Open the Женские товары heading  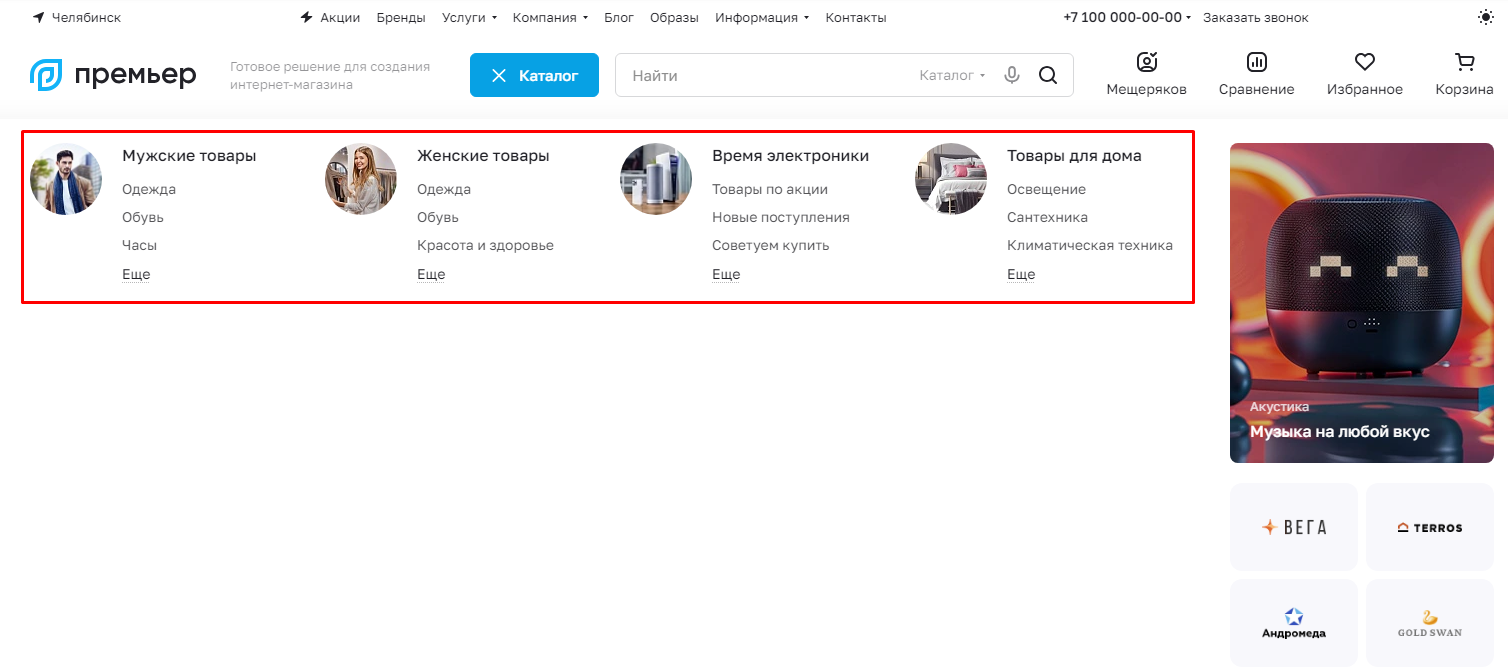coord(483,156)
